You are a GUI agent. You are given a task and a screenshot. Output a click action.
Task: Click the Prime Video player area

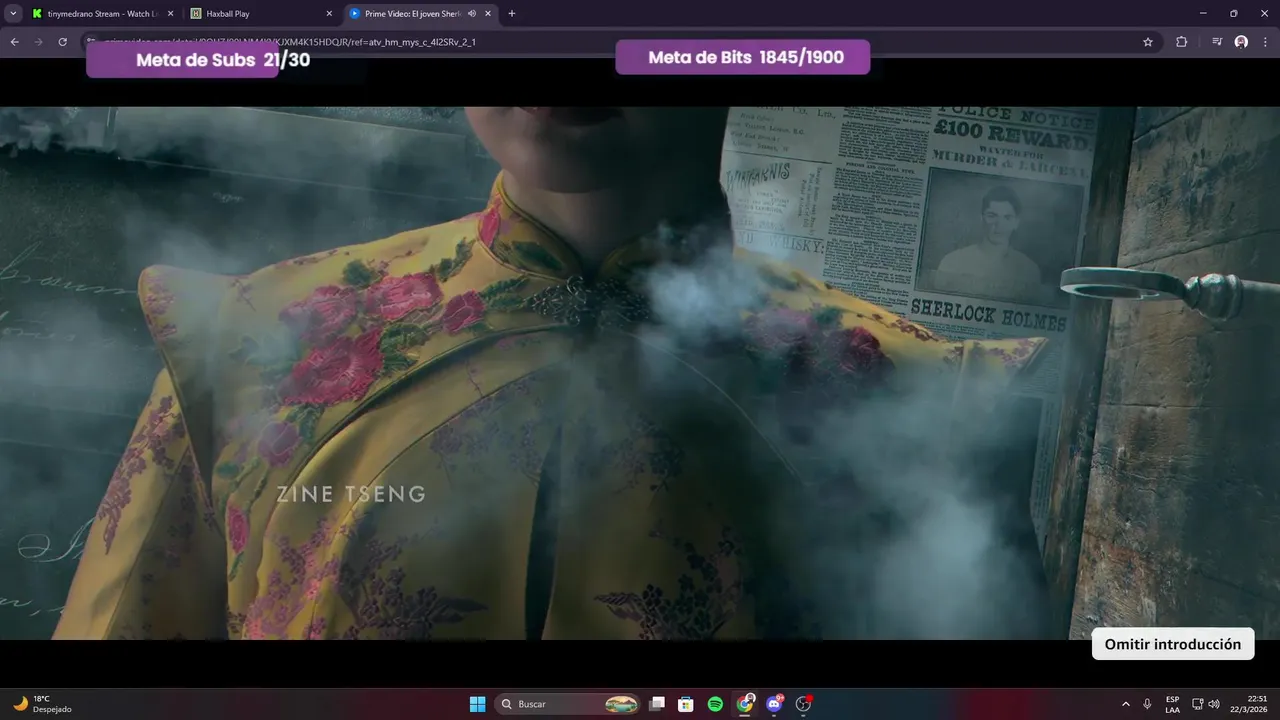pyautogui.click(x=640, y=372)
